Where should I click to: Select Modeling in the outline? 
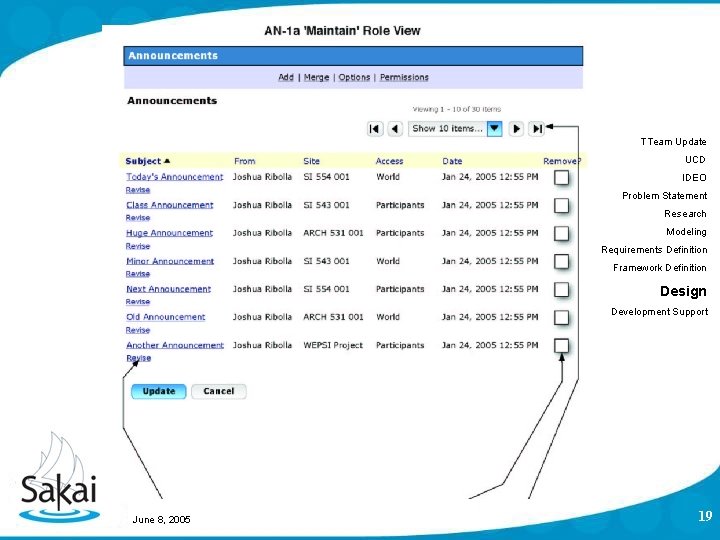point(686,231)
